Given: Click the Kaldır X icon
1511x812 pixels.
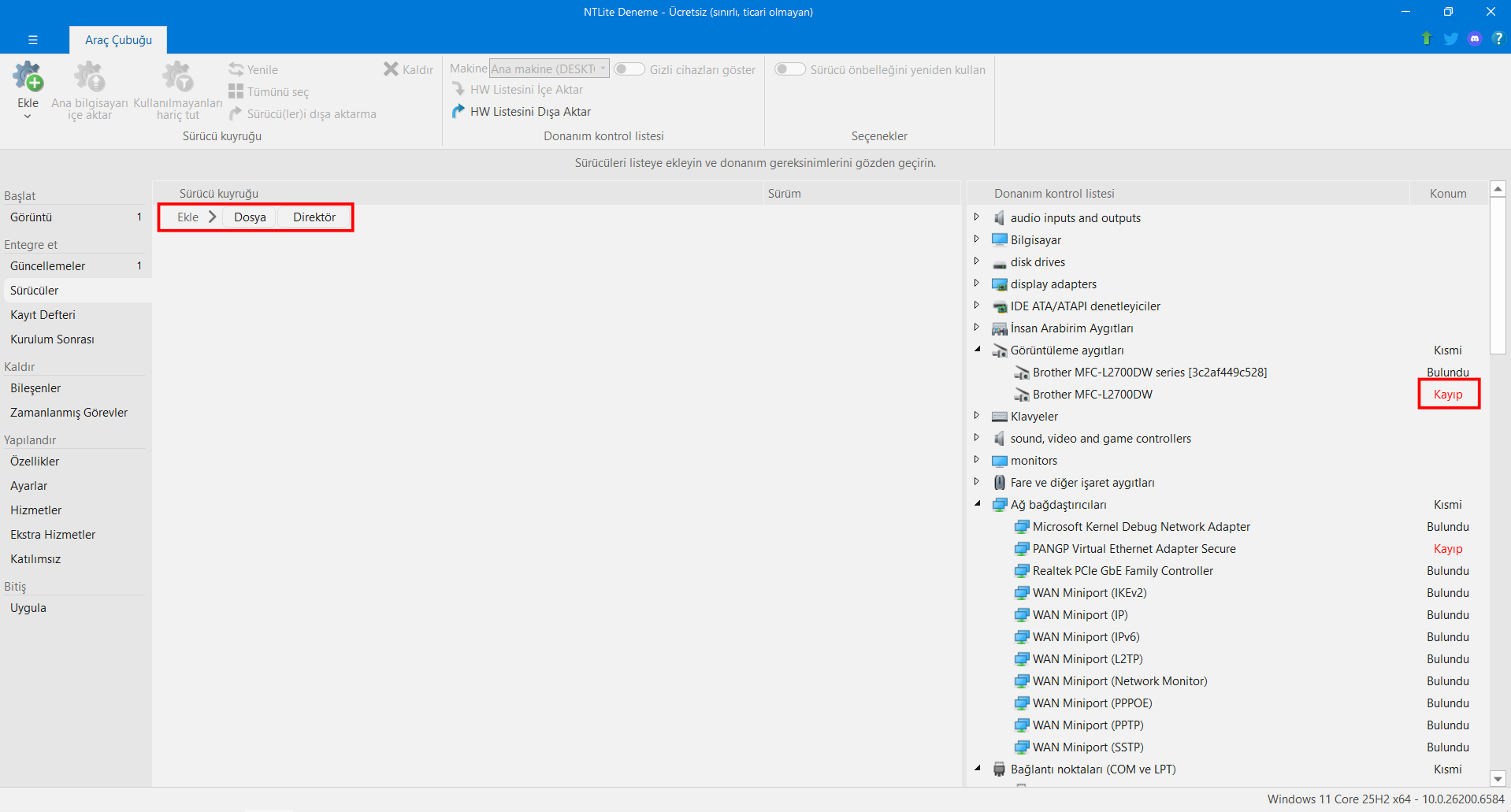Looking at the screenshot, I should [x=391, y=69].
